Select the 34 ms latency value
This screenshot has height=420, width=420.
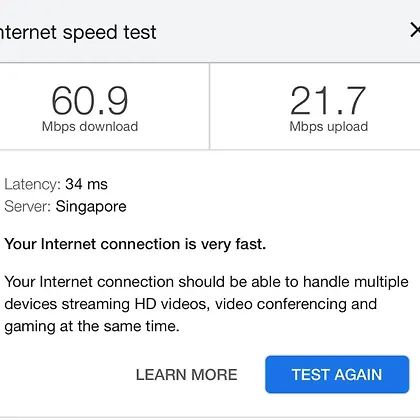click(86, 184)
